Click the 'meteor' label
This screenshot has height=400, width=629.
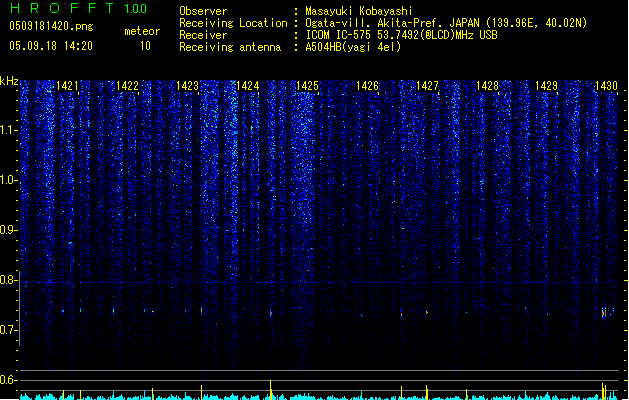[142, 31]
